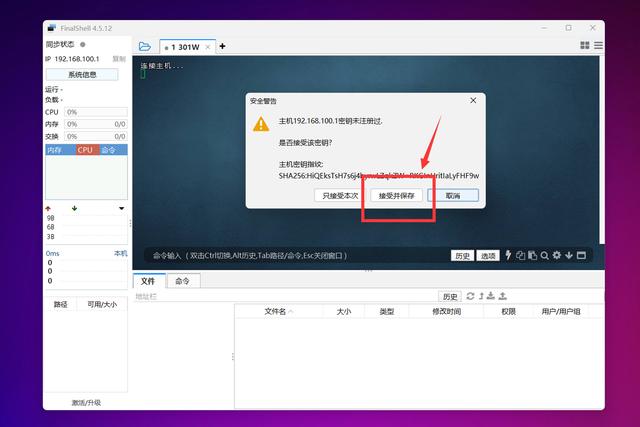Maximize the FinalShell window

point(569,28)
